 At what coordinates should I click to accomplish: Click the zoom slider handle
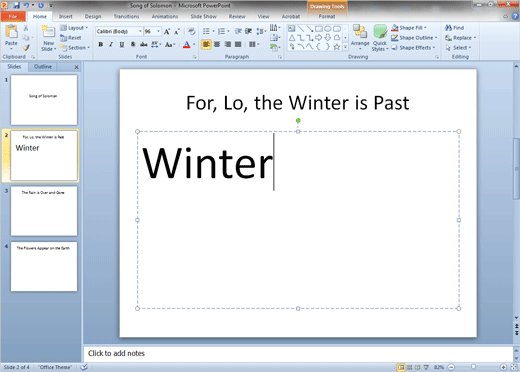[x=473, y=367]
